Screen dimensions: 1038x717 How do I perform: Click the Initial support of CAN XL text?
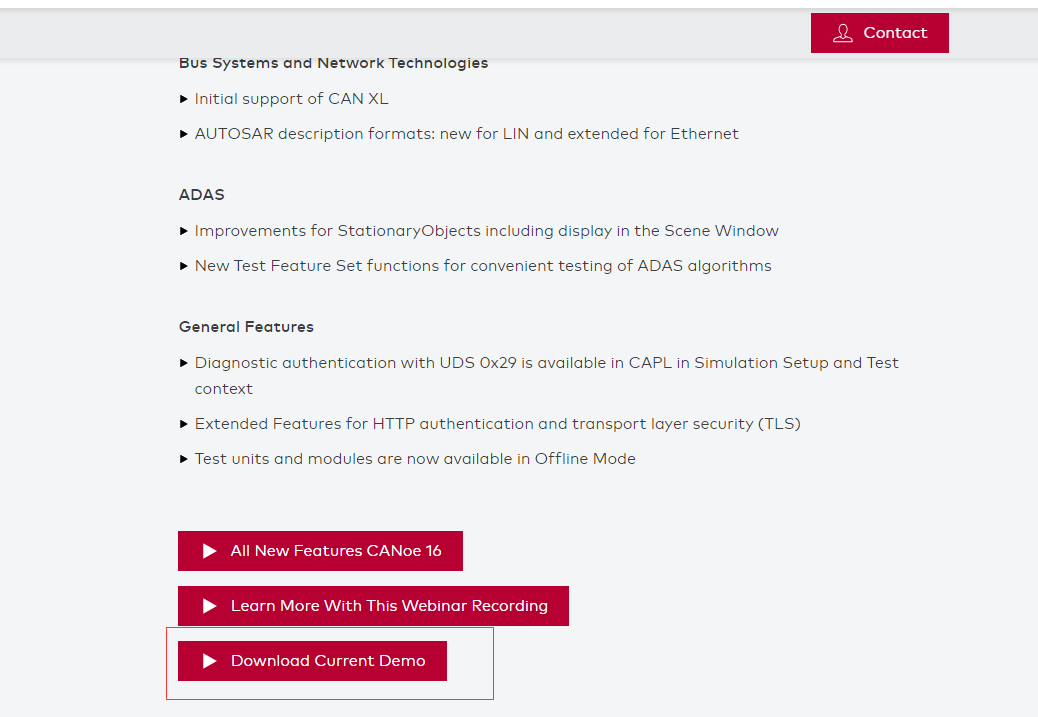click(291, 99)
